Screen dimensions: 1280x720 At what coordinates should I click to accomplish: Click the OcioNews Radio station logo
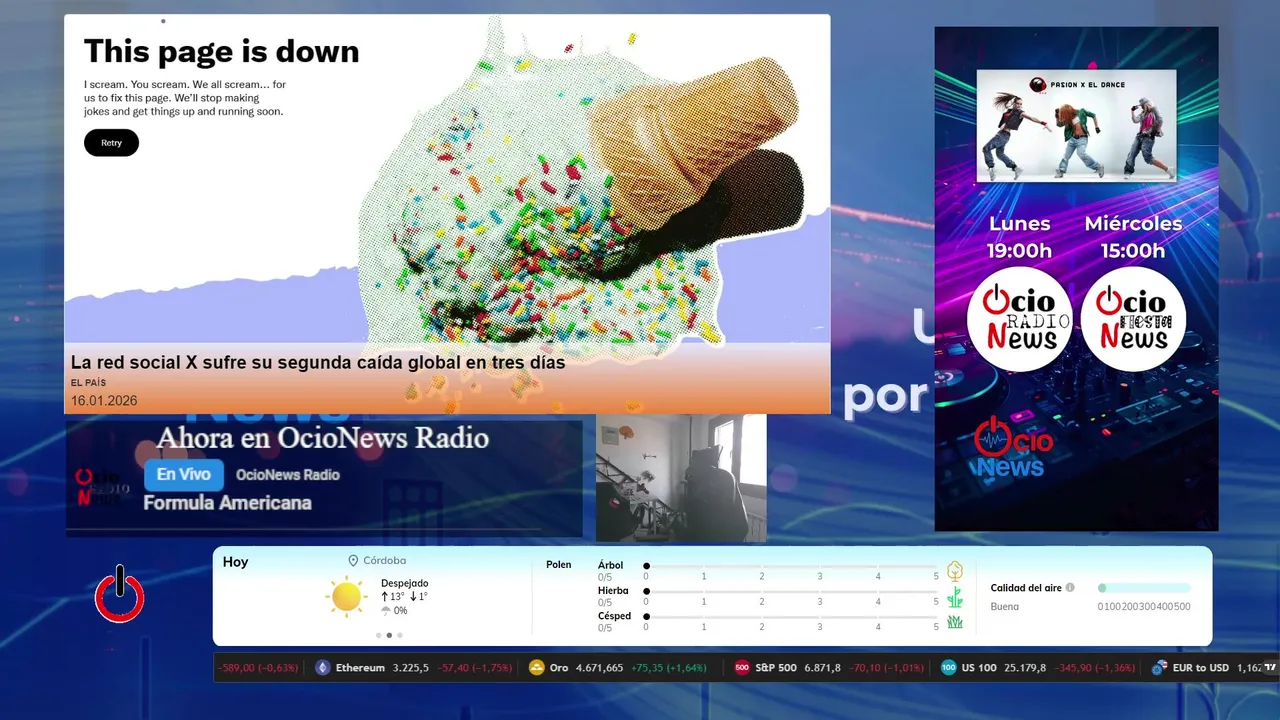coord(103,488)
